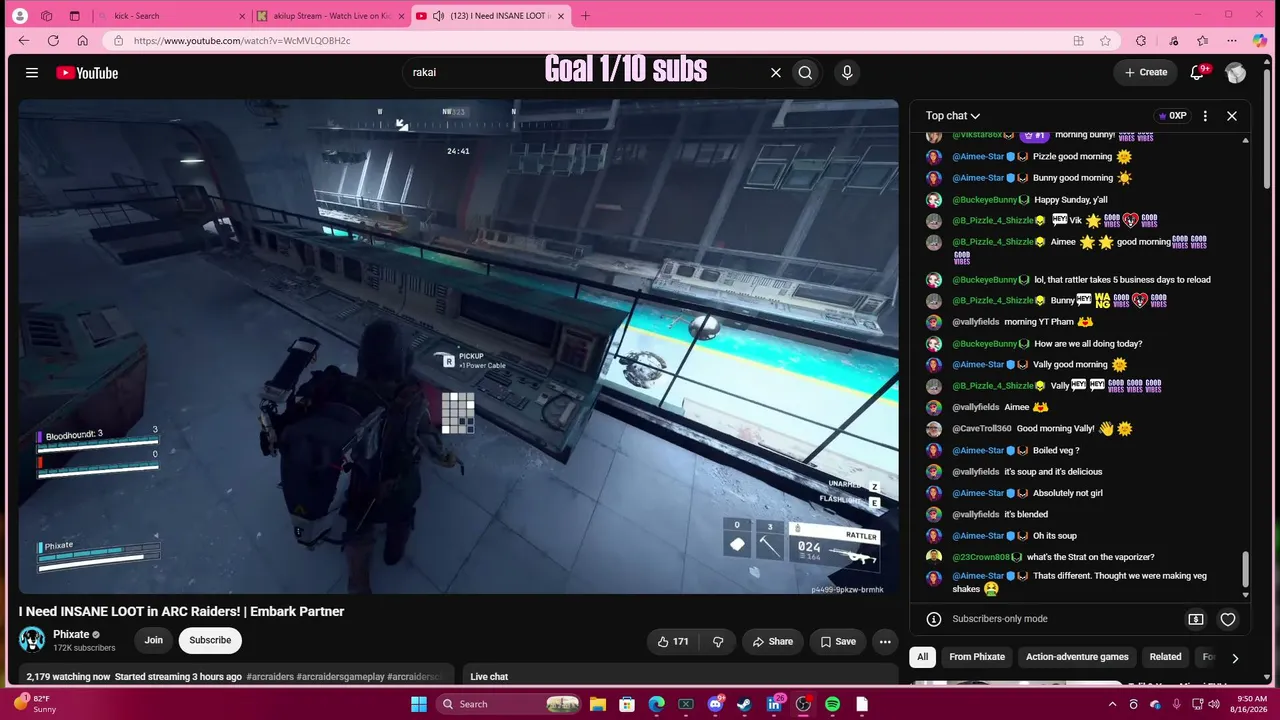Open the YouTube guide hamburger menu
1280x720 pixels.
click(32, 72)
